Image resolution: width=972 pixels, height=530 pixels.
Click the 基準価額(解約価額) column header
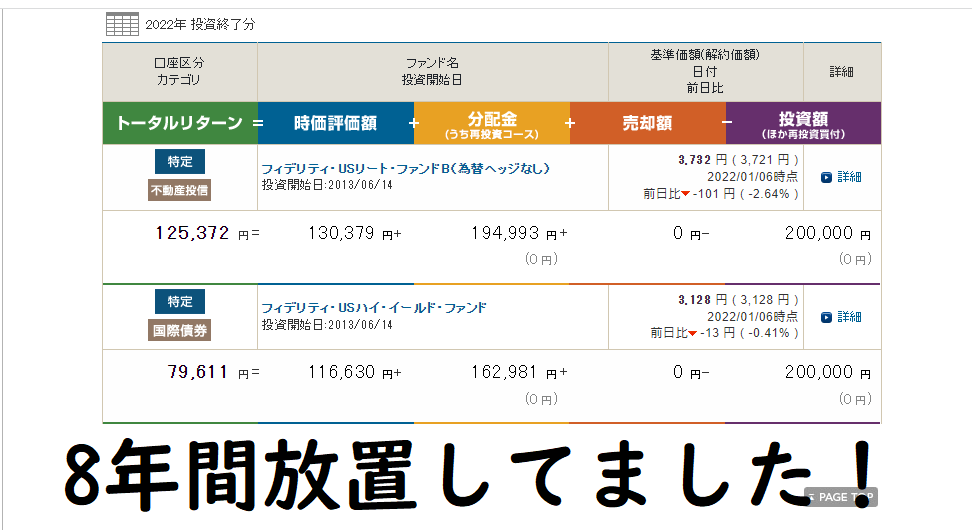pyautogui.click(x=705, y=72)
